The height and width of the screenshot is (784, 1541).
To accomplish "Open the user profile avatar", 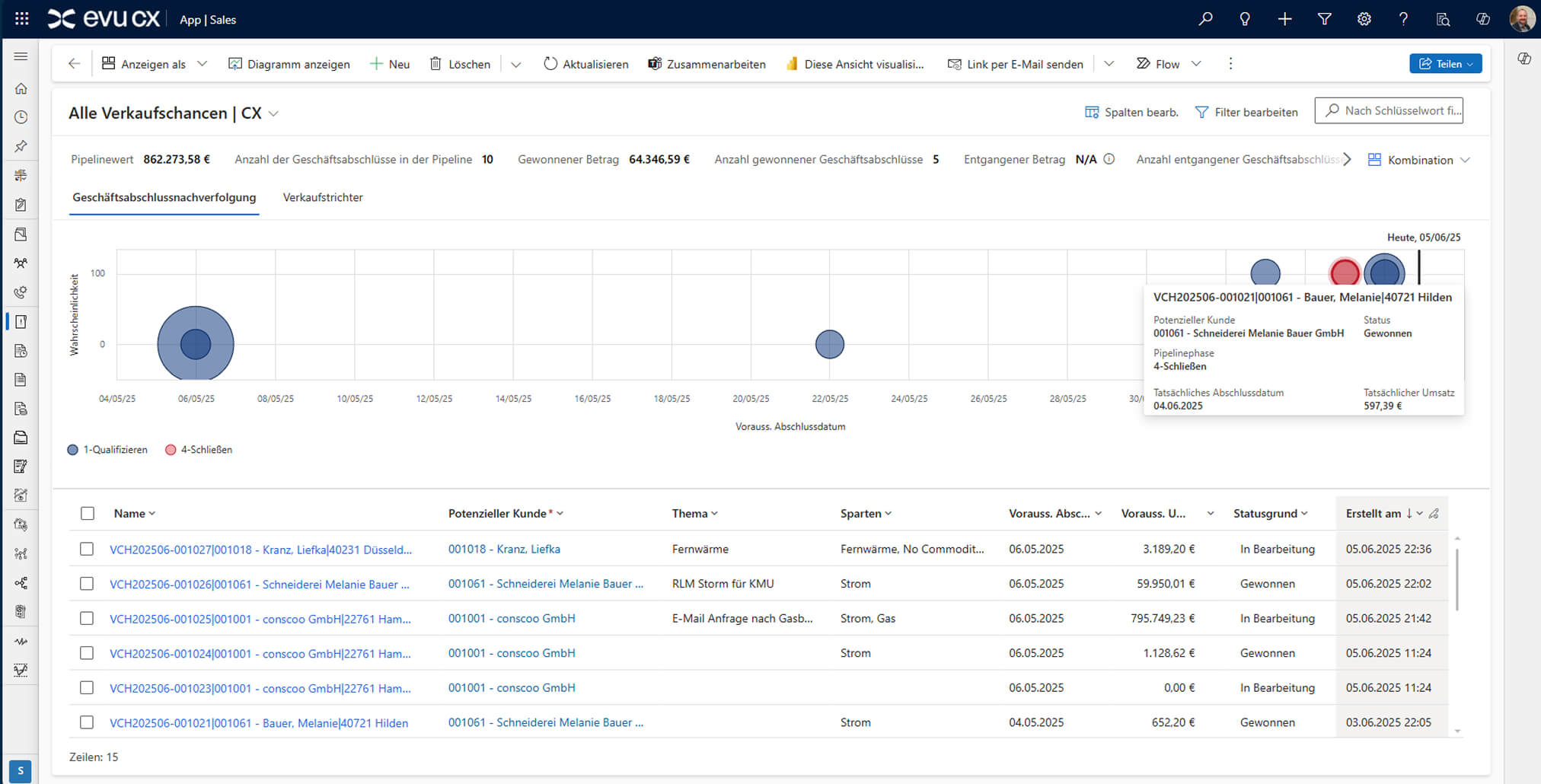I will coord(1522,19).
